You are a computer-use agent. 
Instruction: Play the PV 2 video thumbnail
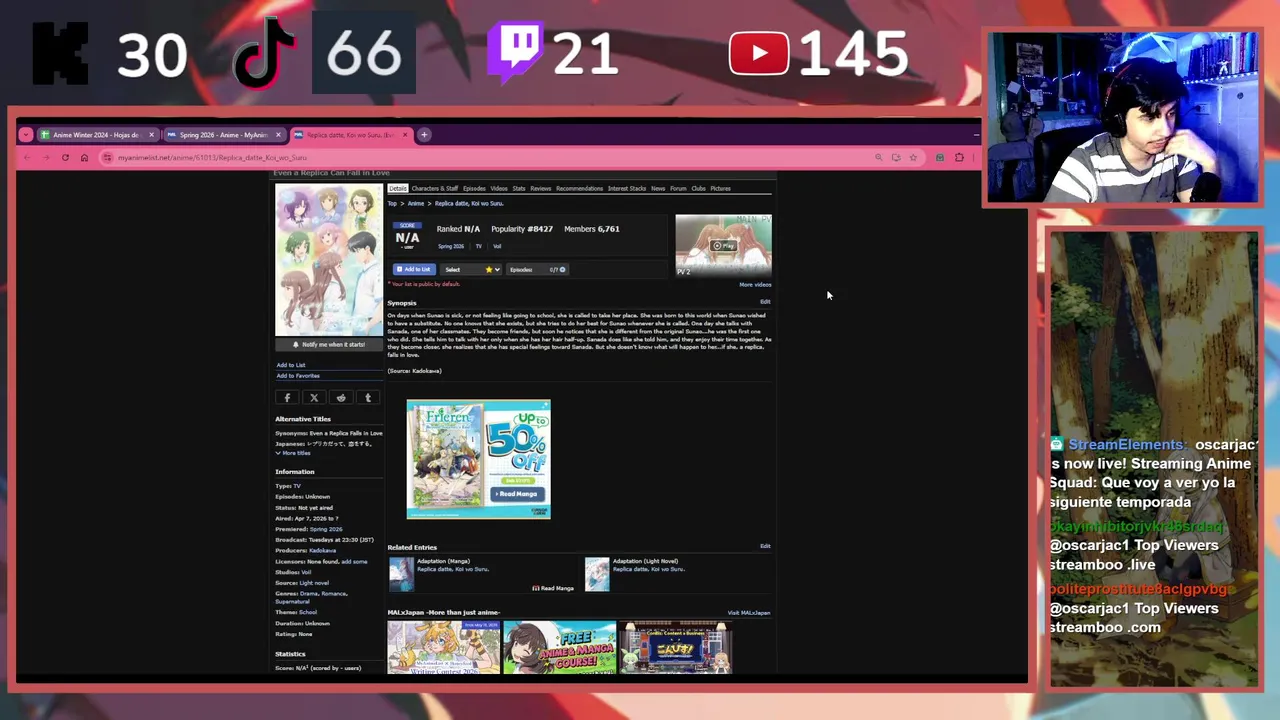[723, 245]
